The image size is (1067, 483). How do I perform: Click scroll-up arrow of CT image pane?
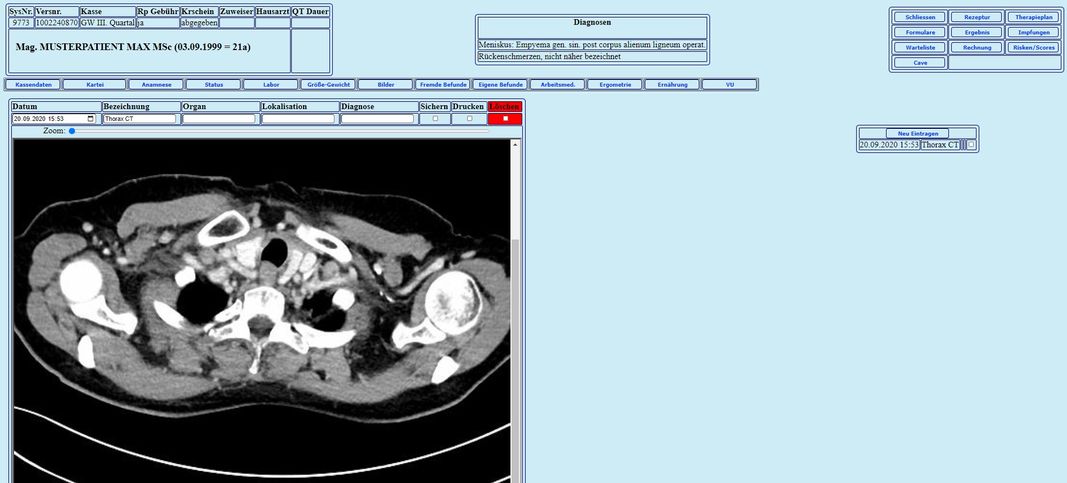[515, 145]
